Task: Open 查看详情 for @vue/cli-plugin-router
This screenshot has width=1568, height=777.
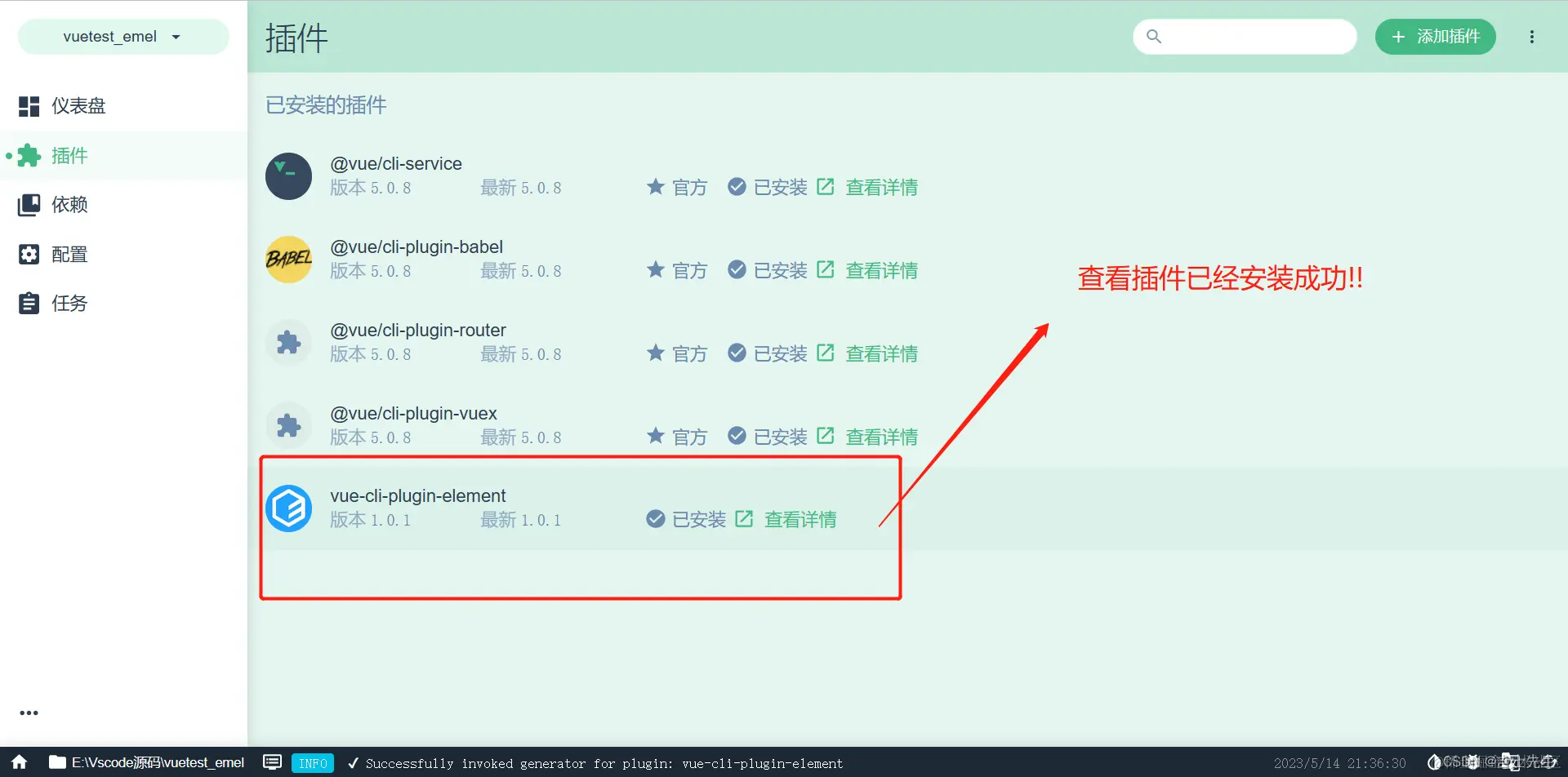Action: click(x=881, y=354)
